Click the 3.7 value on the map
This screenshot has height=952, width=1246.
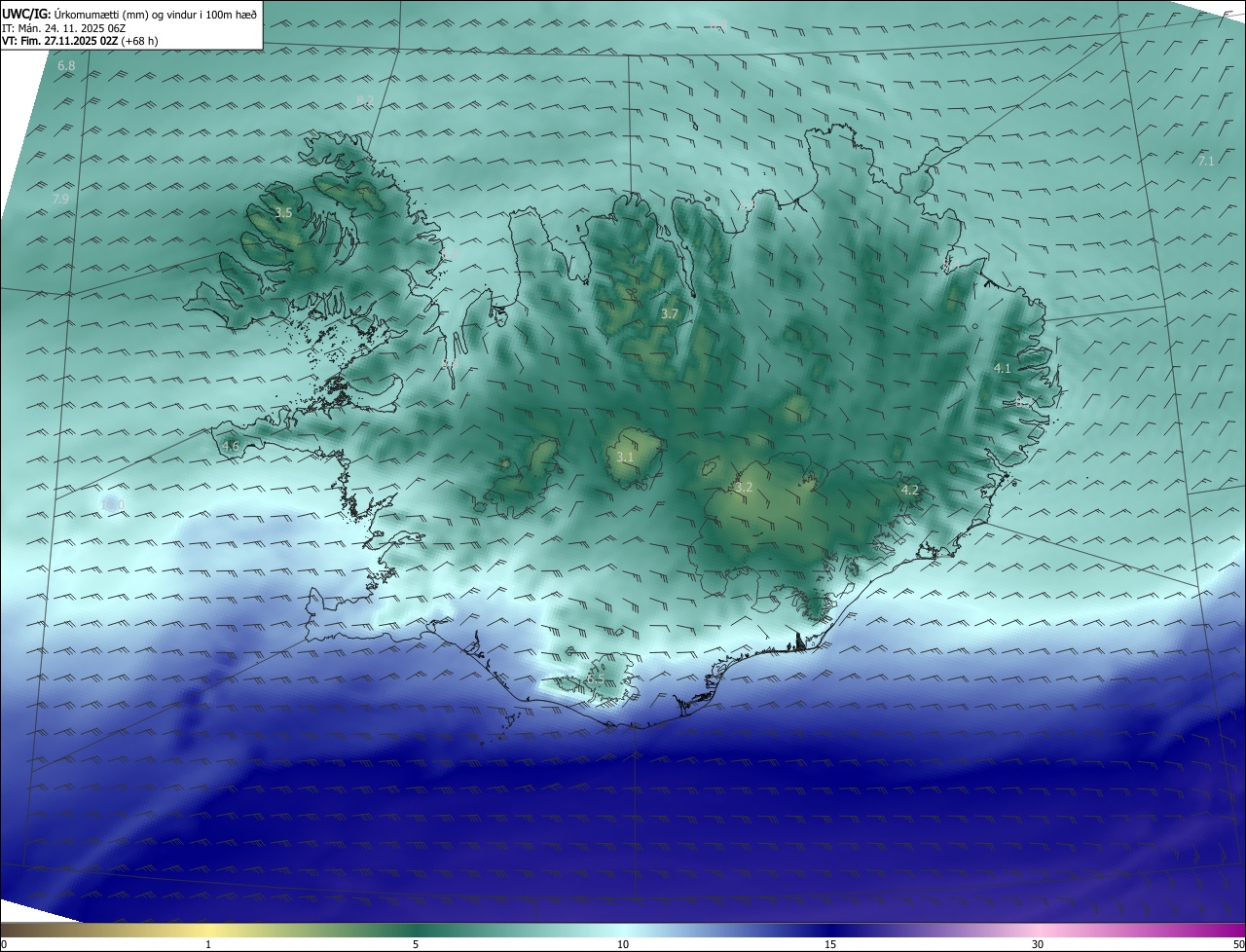point(669,313)
